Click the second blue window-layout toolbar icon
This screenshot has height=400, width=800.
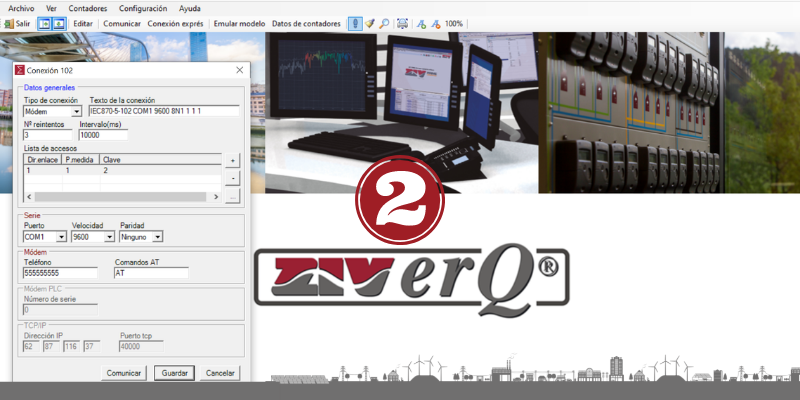pos(59,23)
